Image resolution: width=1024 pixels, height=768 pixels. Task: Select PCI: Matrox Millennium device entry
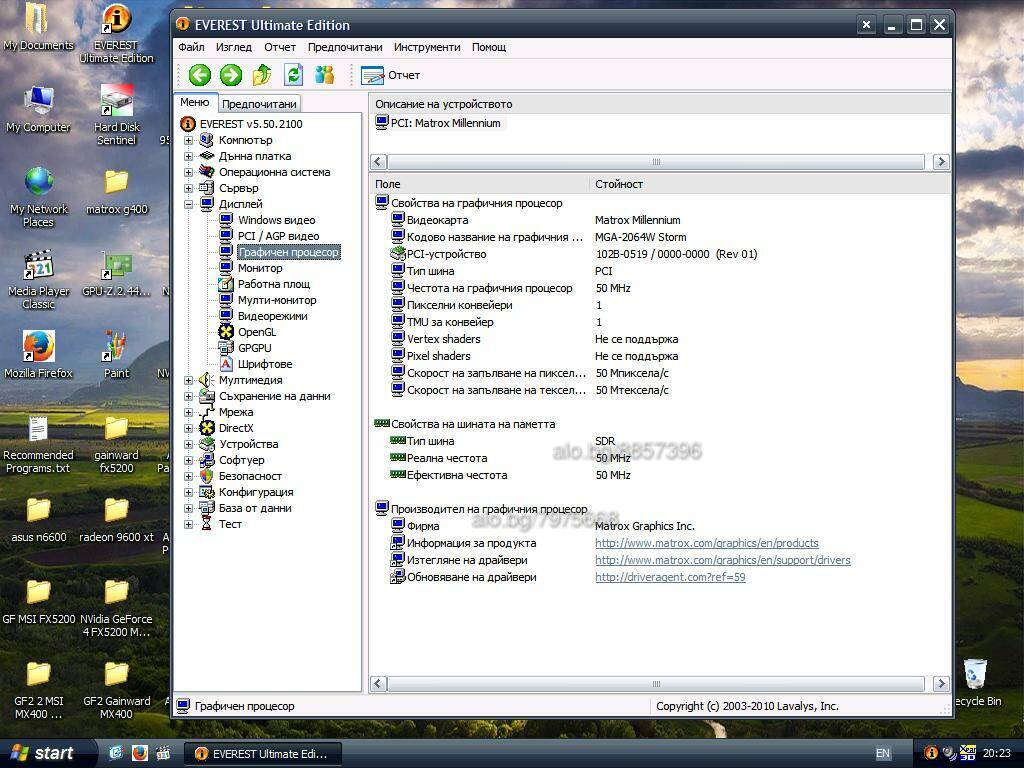[x=445, y=123]
